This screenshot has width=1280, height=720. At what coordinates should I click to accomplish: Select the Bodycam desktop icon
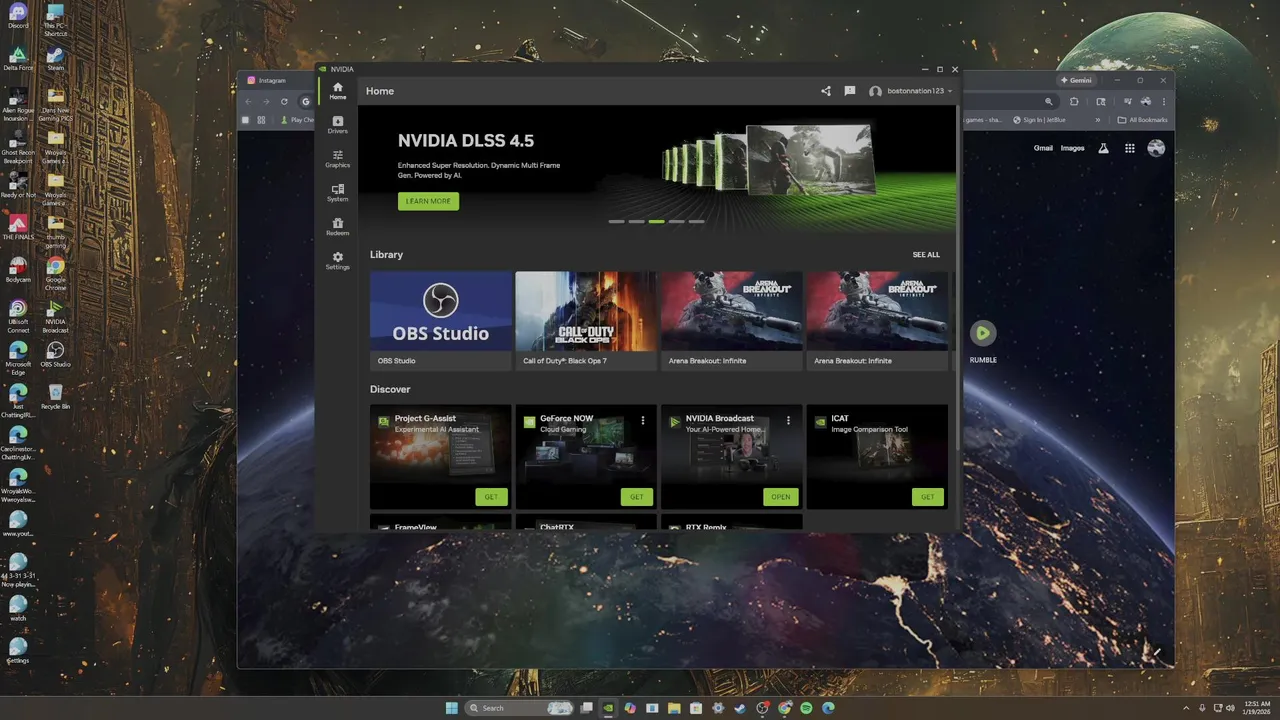(18, 269)
